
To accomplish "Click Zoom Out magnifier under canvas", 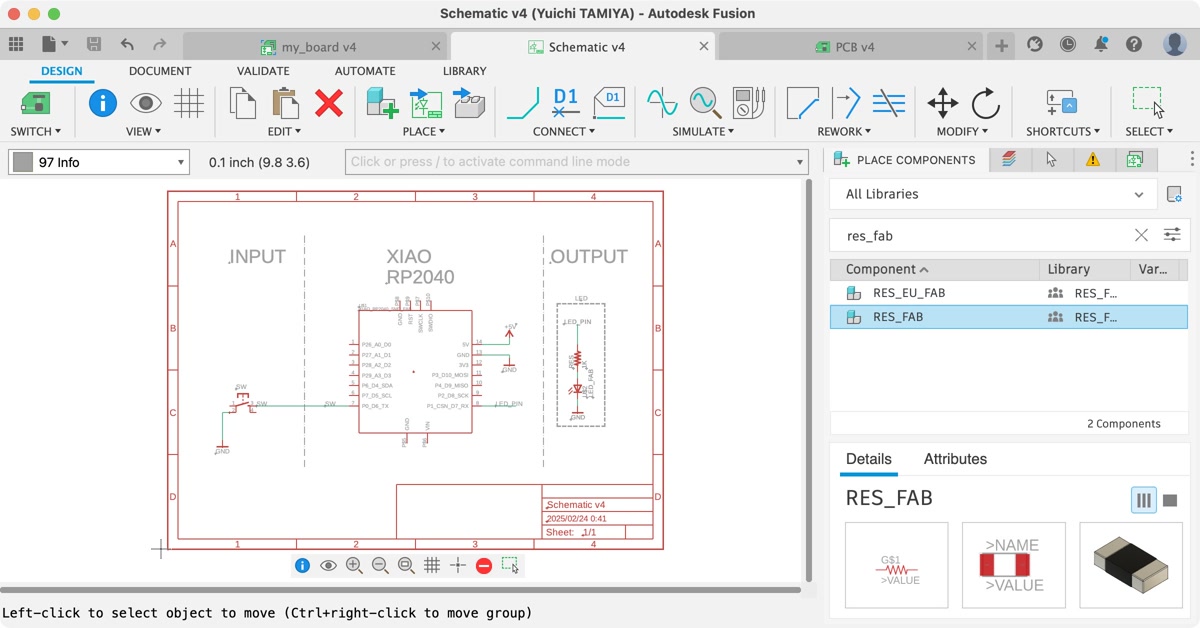I will coord(380,565).
